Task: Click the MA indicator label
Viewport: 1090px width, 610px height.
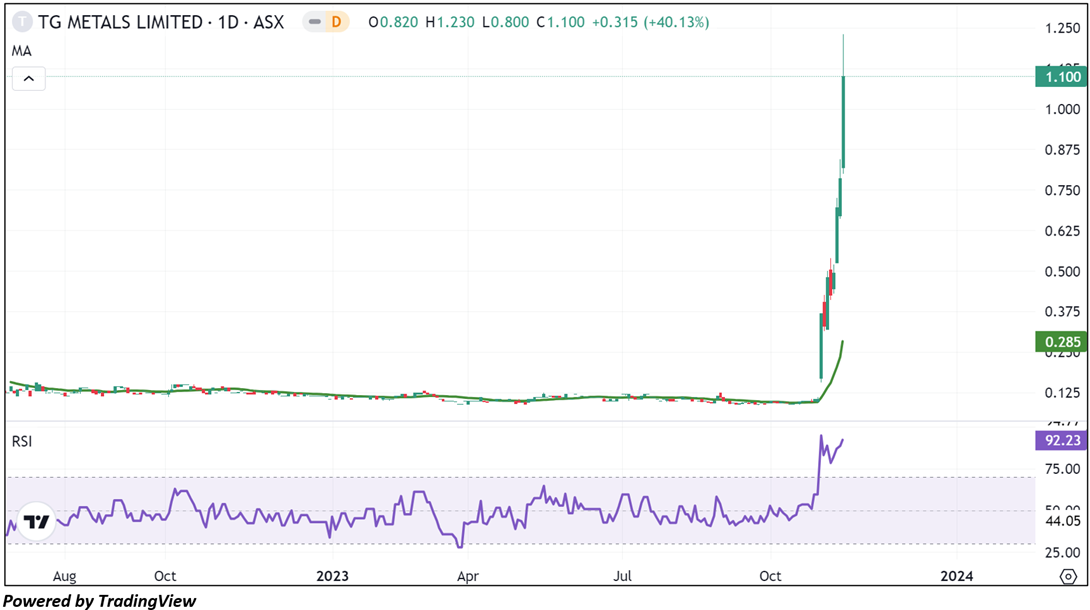Action: tap(22, 51)
